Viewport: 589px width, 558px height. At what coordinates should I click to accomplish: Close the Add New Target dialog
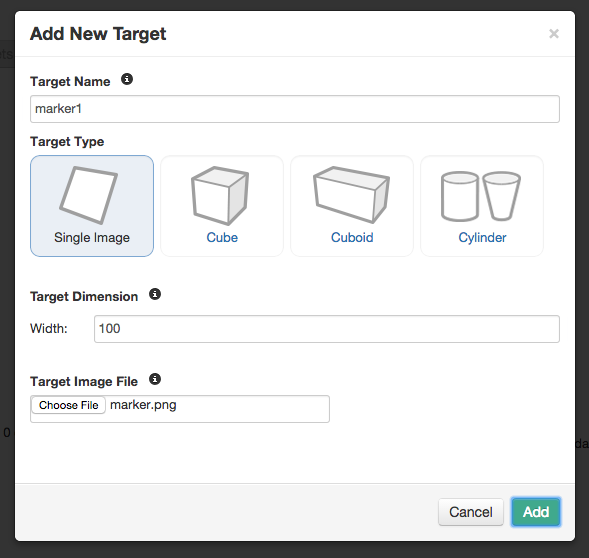pos(554,34)
